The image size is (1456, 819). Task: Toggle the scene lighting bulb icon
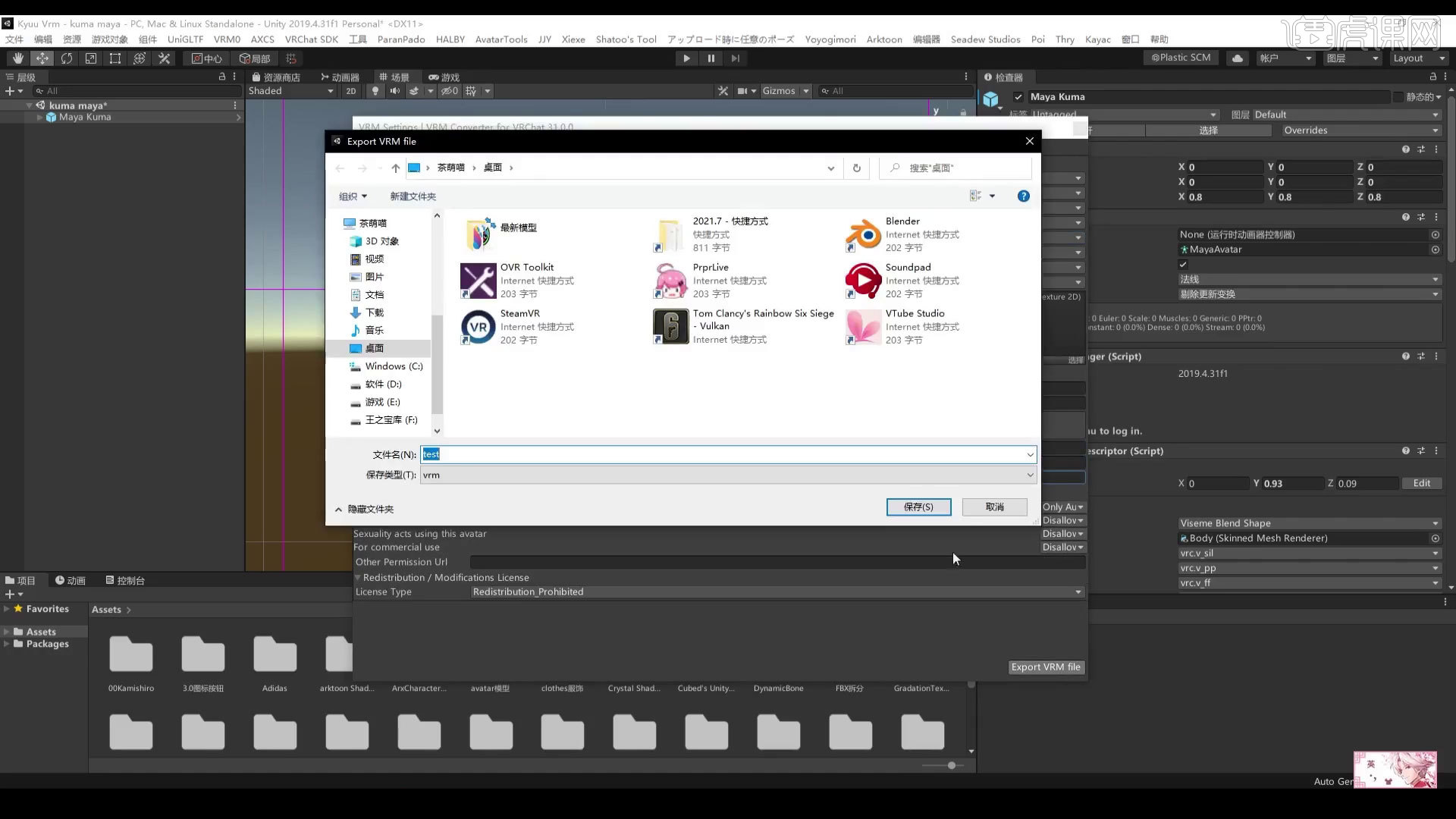pyautogui.click(x=375, y=90)
